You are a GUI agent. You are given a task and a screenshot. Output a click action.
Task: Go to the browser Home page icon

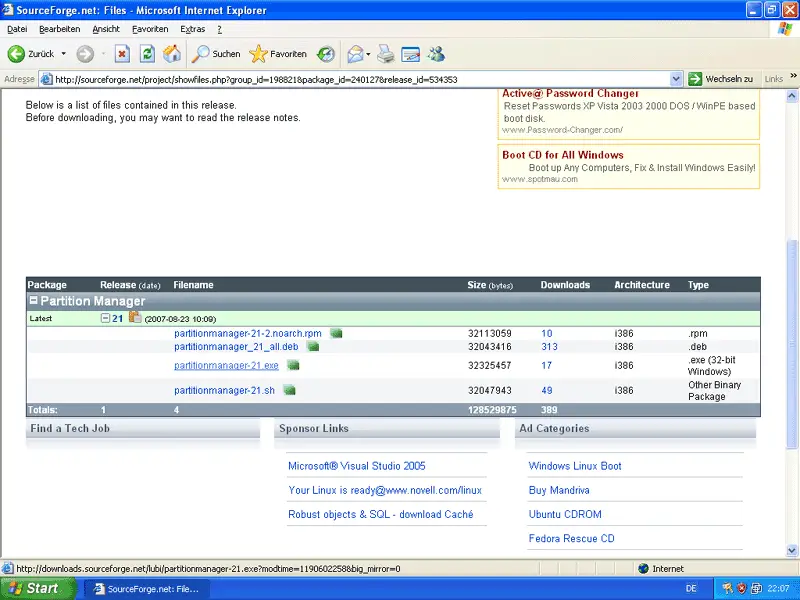(x=172, y=54)
